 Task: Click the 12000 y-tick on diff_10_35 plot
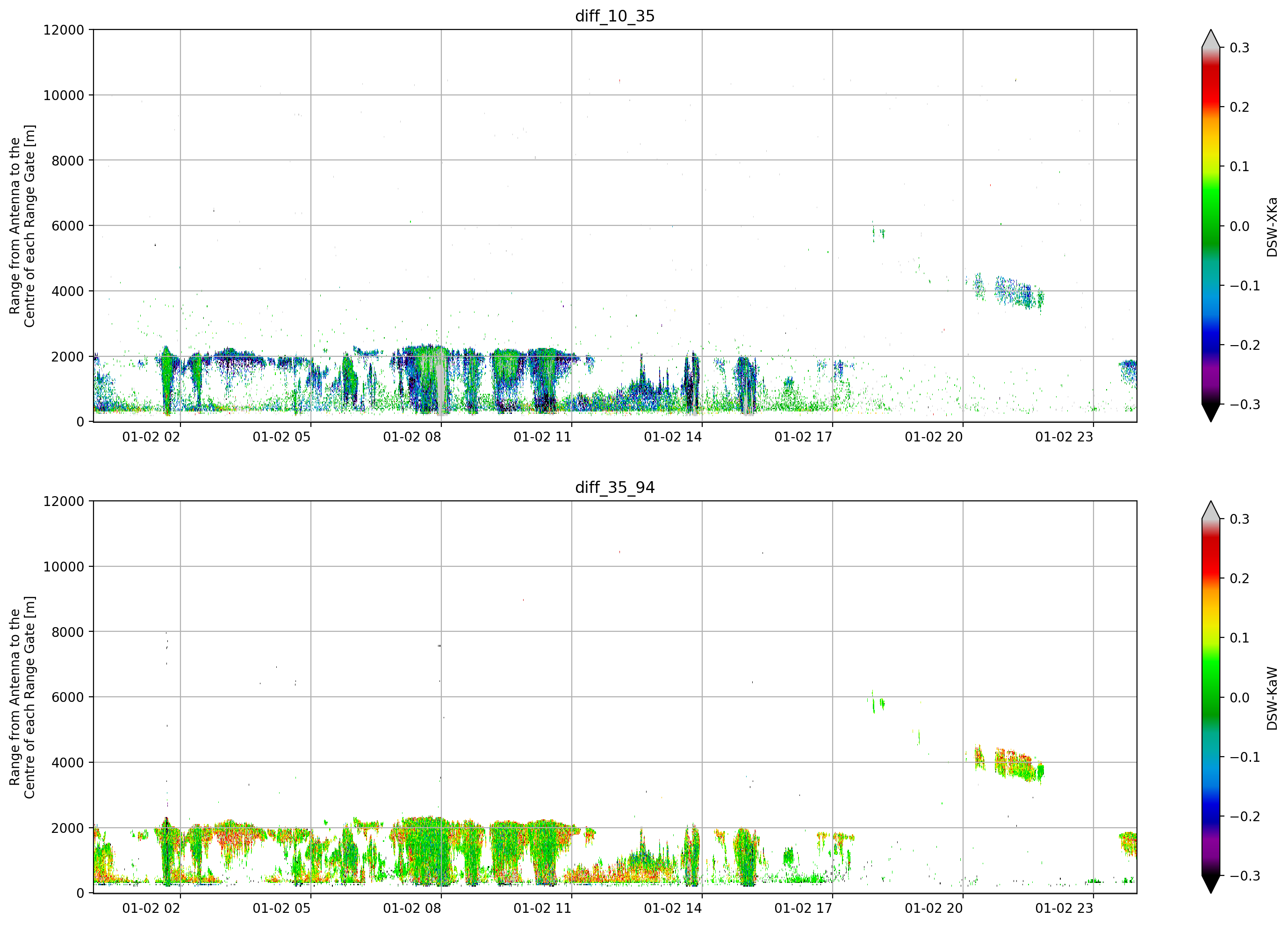[64, 29]
